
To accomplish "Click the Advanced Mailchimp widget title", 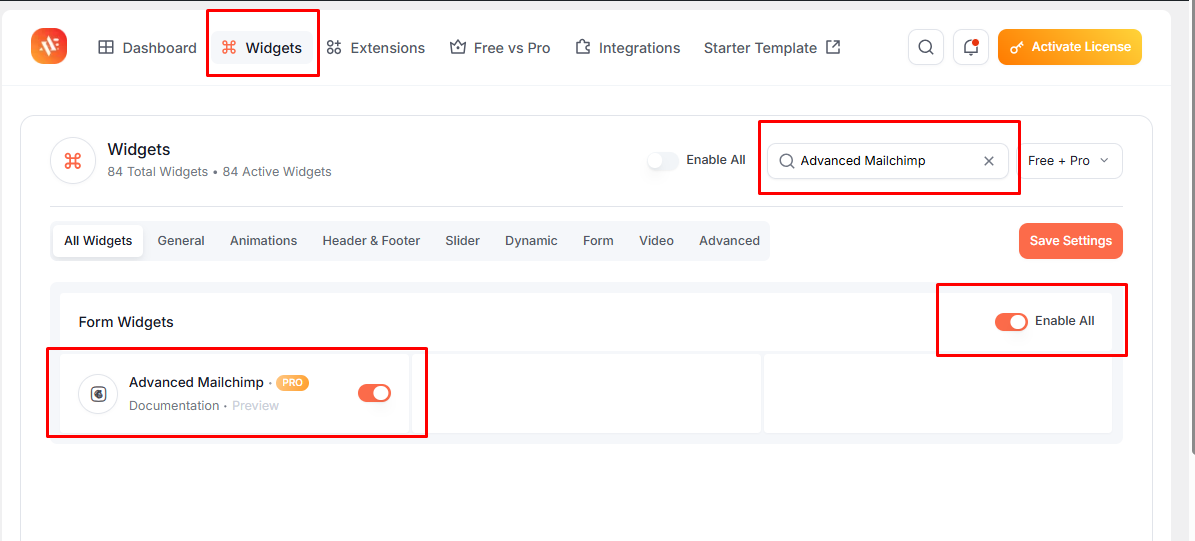I will tap(196, 382).
